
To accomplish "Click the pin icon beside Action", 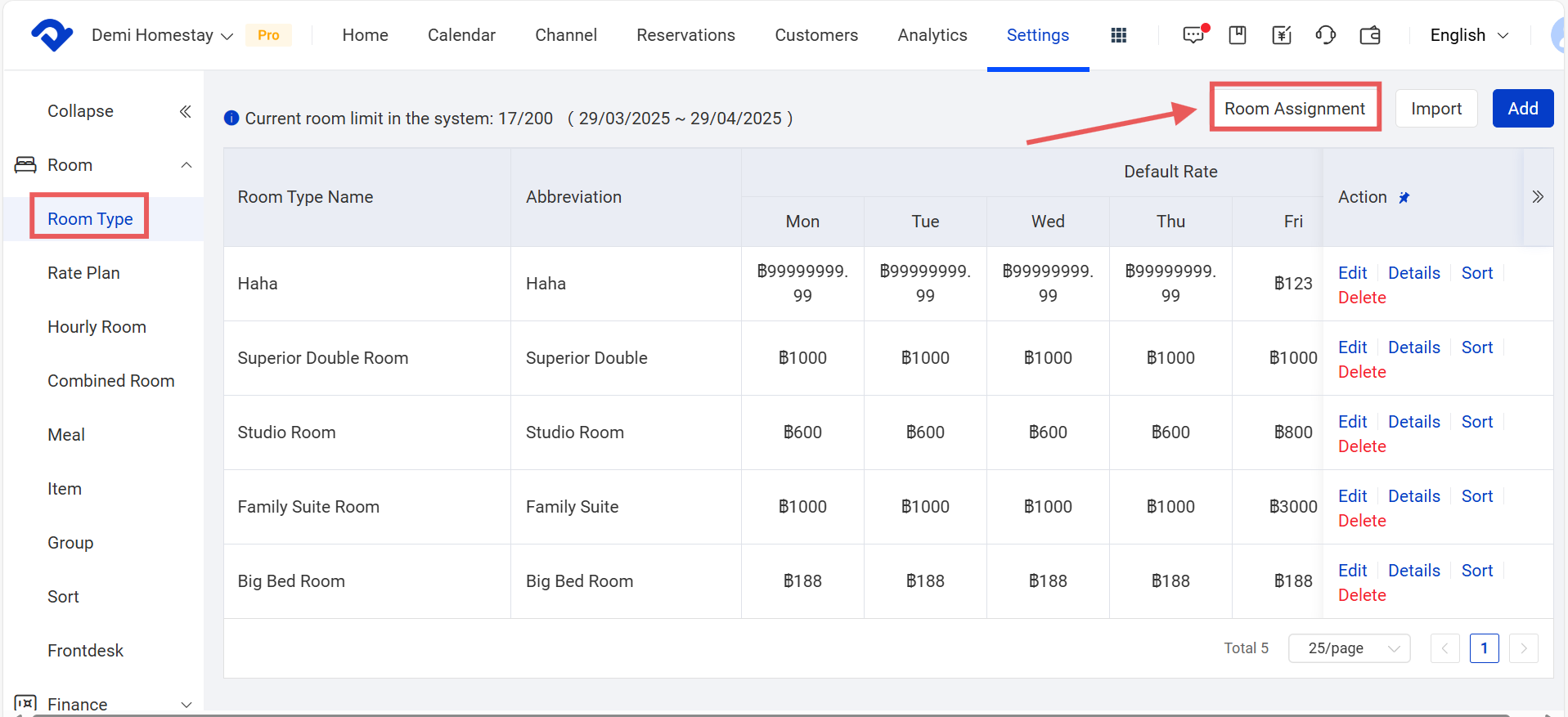I will (x=1404, y=198).
